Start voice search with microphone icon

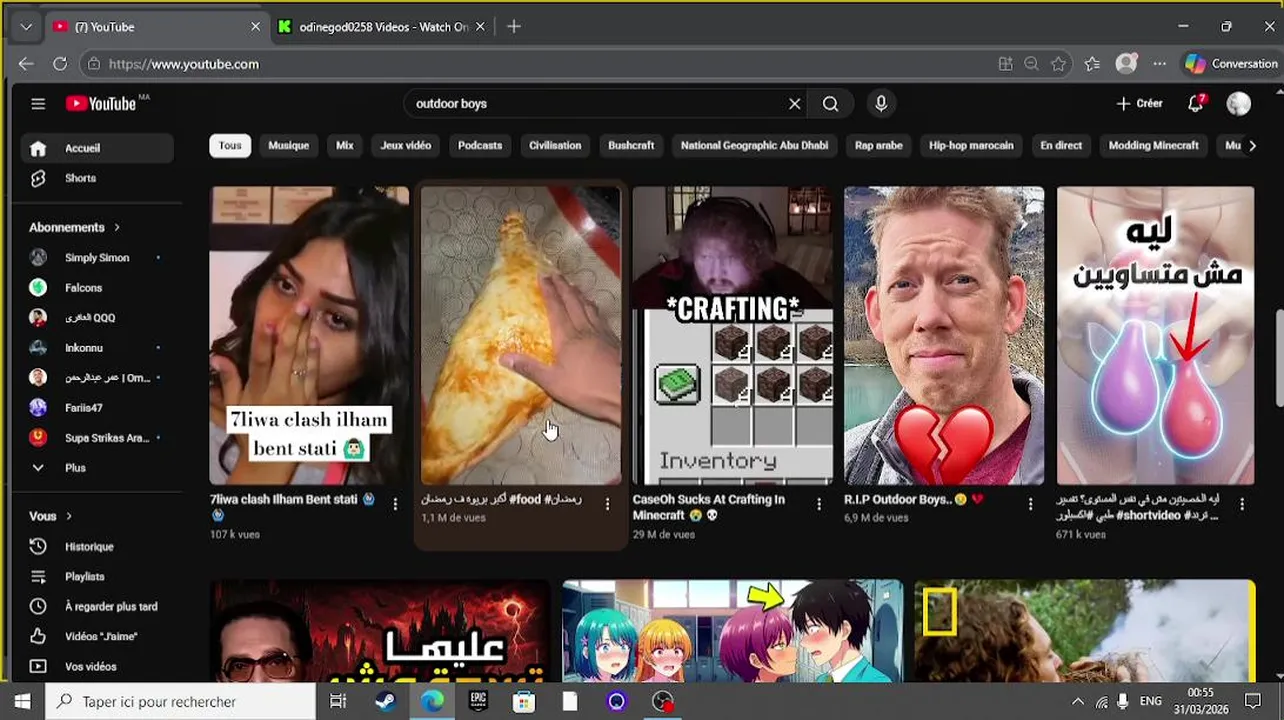pos(881,104)
